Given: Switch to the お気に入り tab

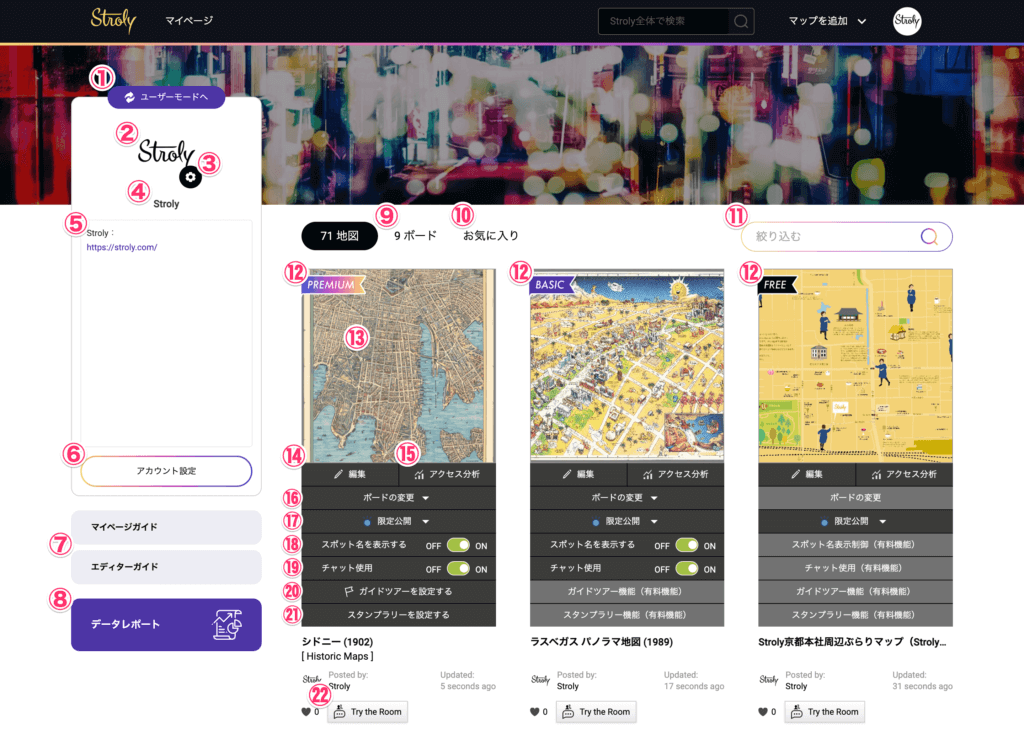Looking at the screenshot, I should pos(490,236).
